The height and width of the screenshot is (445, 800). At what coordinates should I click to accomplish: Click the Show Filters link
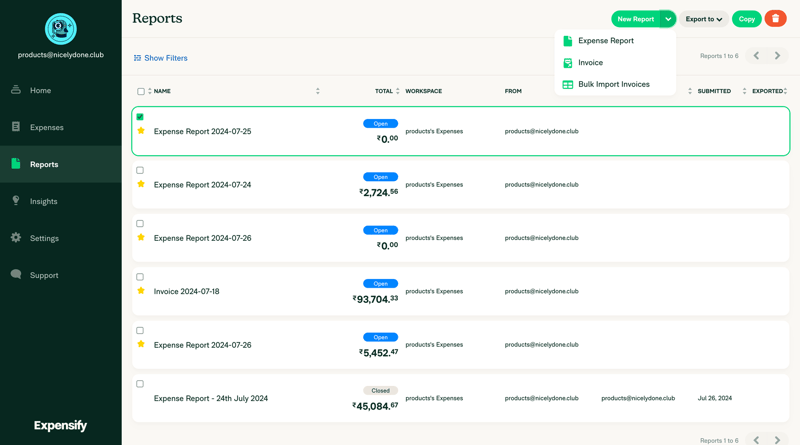point(160,58)
